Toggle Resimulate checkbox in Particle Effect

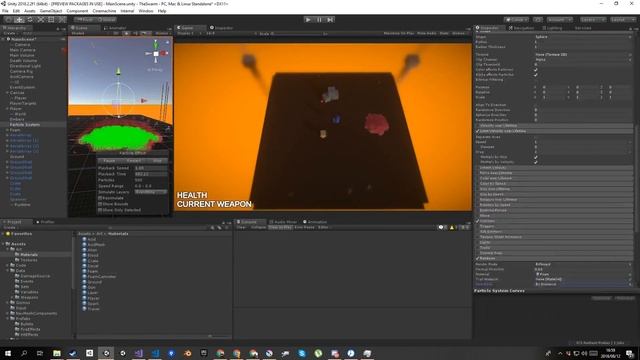[x=100, y=198]
